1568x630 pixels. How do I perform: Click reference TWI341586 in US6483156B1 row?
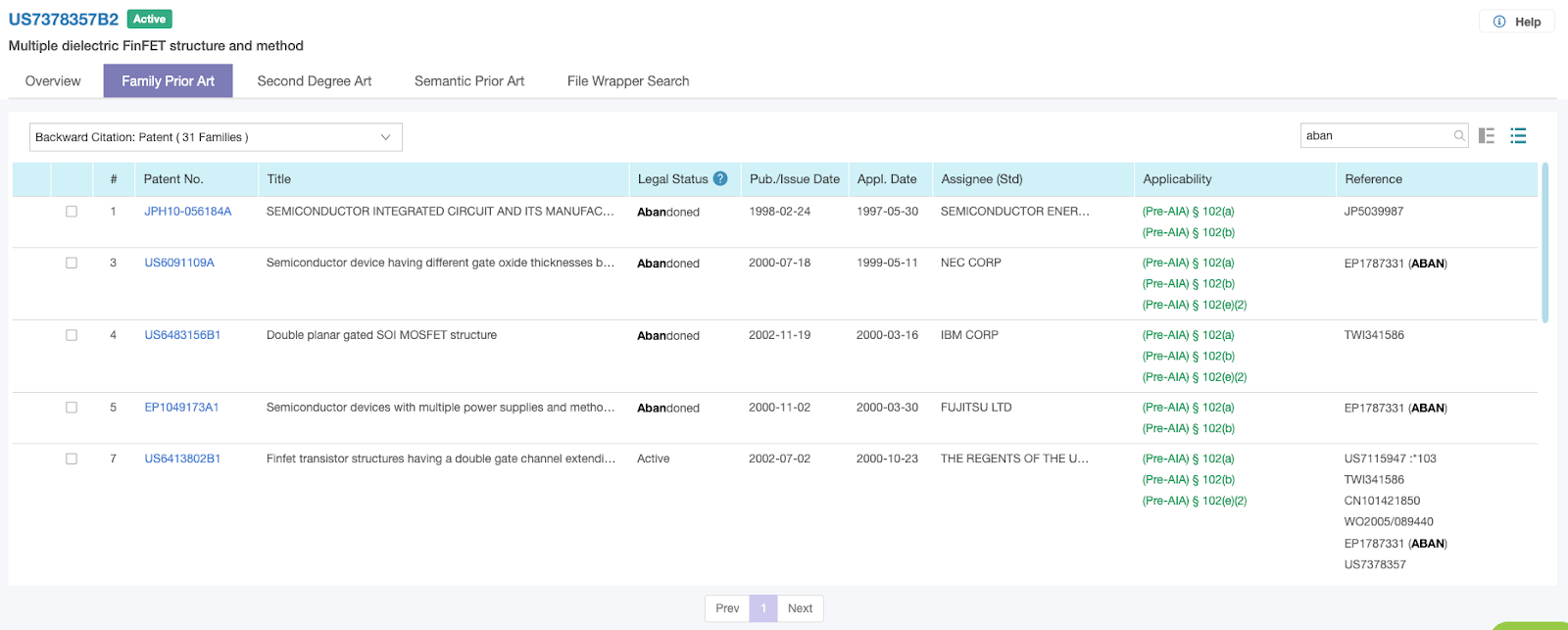tap(1374, 335)
